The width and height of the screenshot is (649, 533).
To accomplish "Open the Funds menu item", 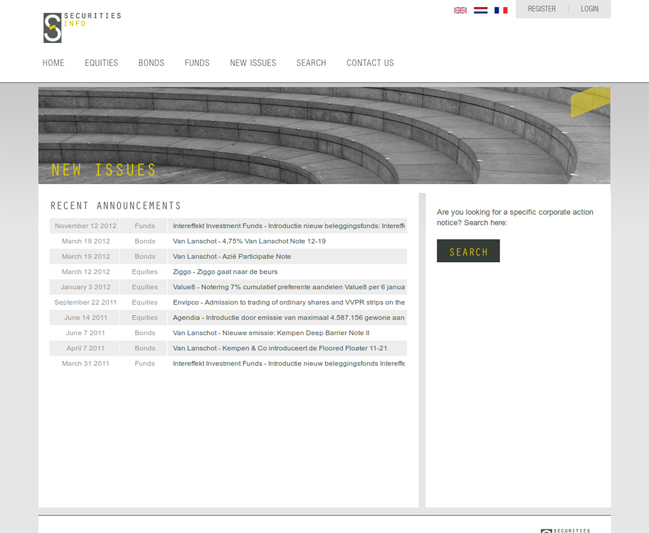I will (x=197, y=63).
